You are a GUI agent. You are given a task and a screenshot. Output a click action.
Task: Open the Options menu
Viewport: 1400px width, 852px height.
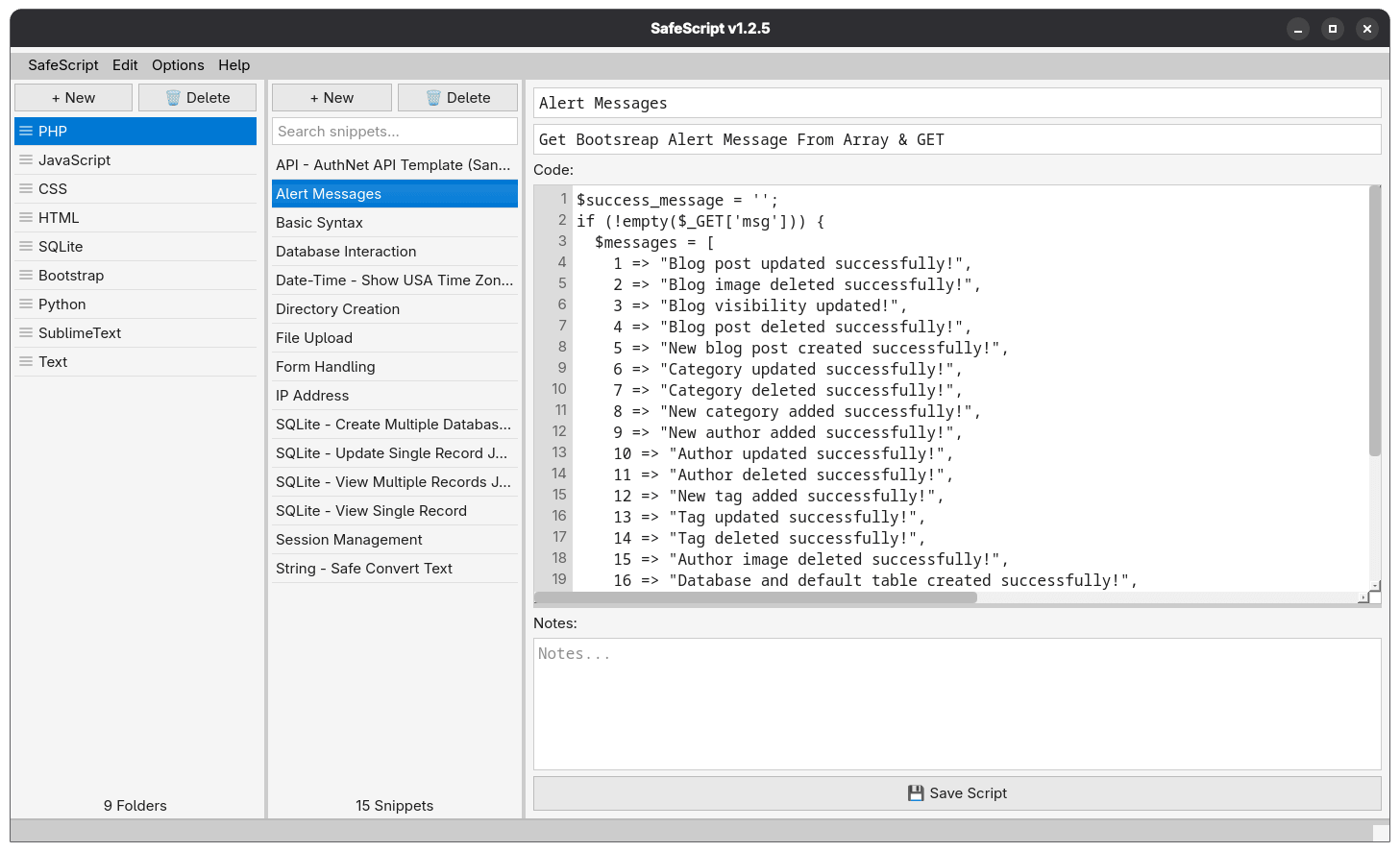[x=178, y=64]
